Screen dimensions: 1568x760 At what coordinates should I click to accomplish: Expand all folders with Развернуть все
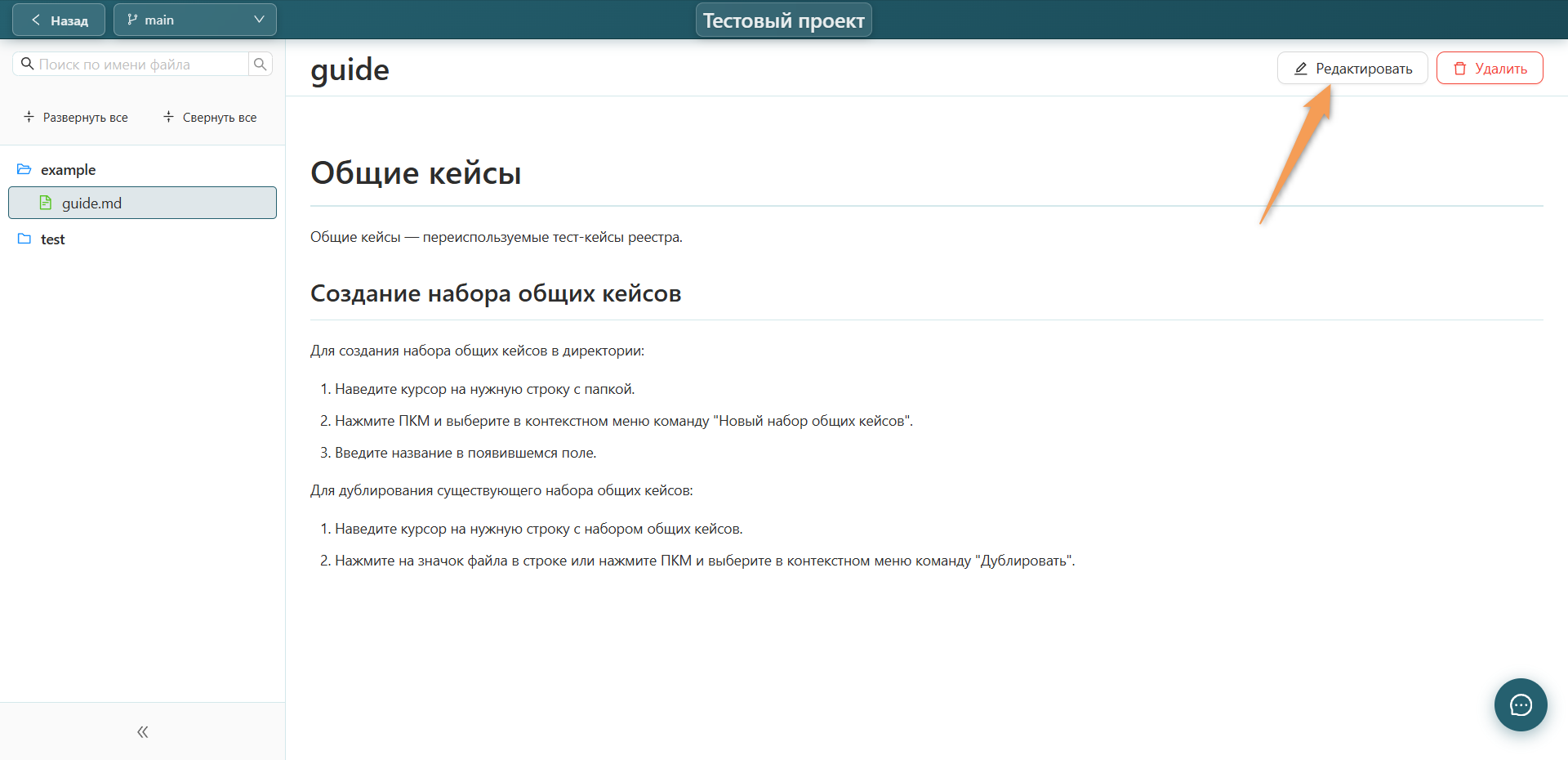click(x=76, y=117)
